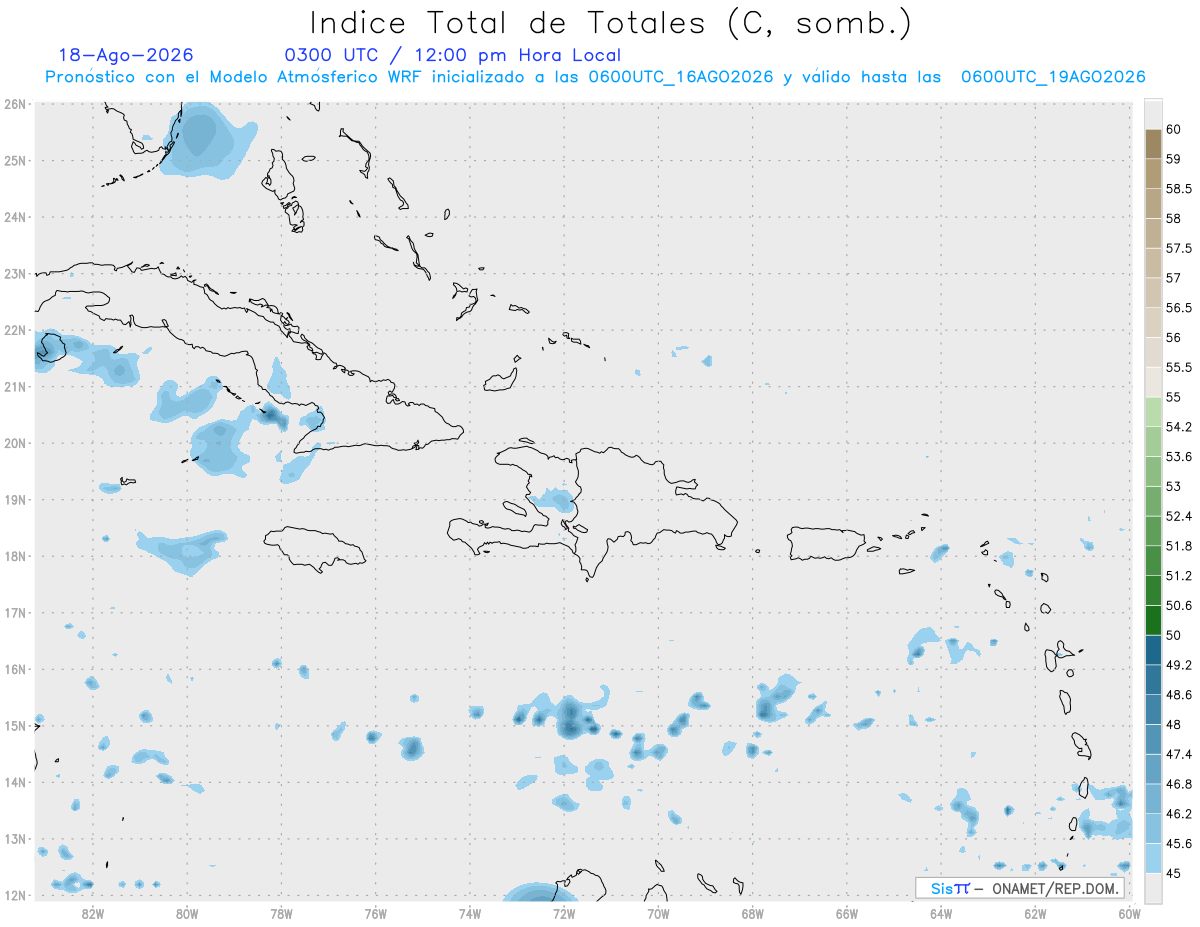
Task: Click the colorbar value "58.5"
Action: (x=1179, y=189)
